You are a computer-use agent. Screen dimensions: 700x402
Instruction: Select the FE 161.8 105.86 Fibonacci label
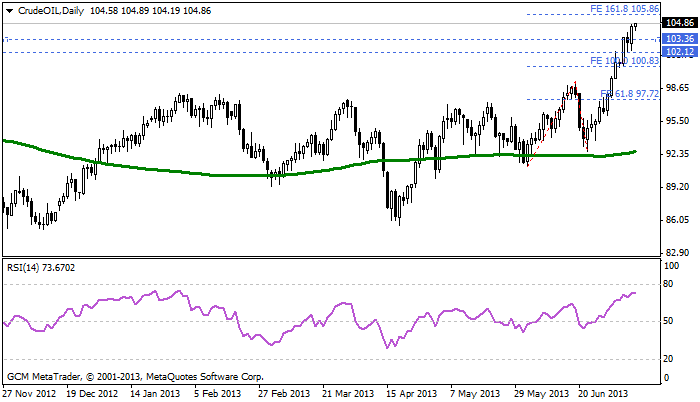point(625,8)
